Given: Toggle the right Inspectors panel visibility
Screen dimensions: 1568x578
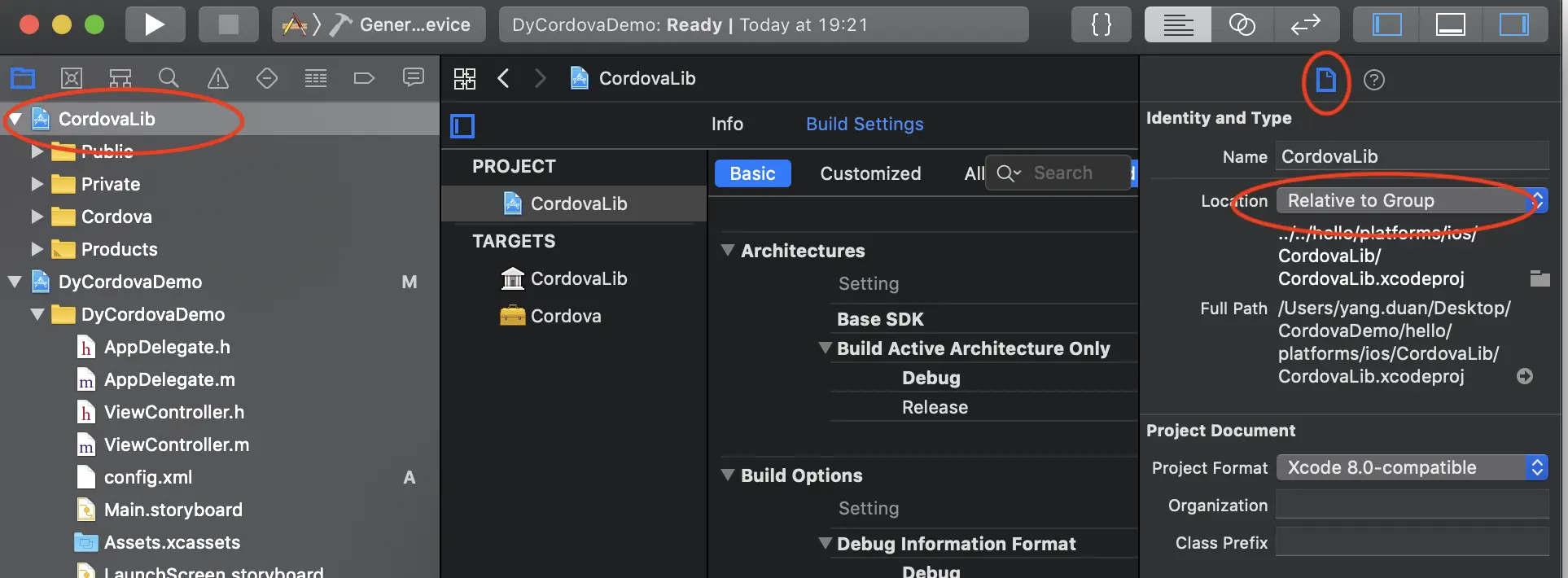Looking at the screenshot, I should pos(1513,24).
